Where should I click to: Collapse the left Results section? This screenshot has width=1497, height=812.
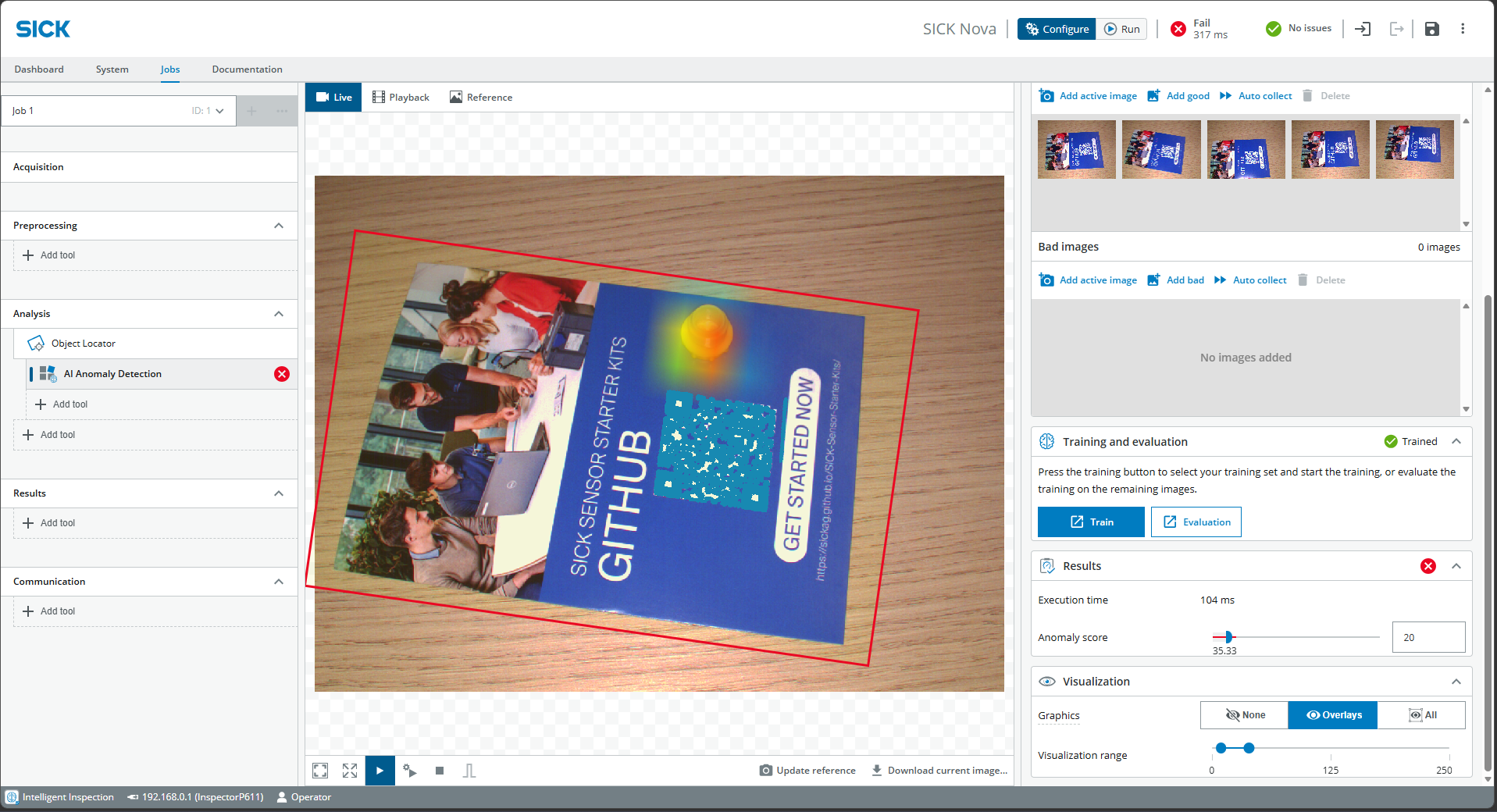(279, 493)
